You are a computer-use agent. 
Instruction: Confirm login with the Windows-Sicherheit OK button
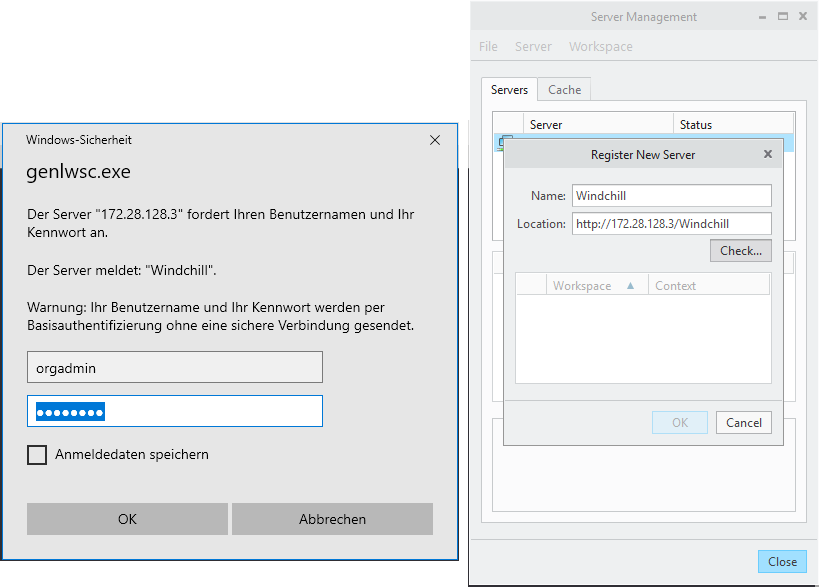[x=127, y=519]
